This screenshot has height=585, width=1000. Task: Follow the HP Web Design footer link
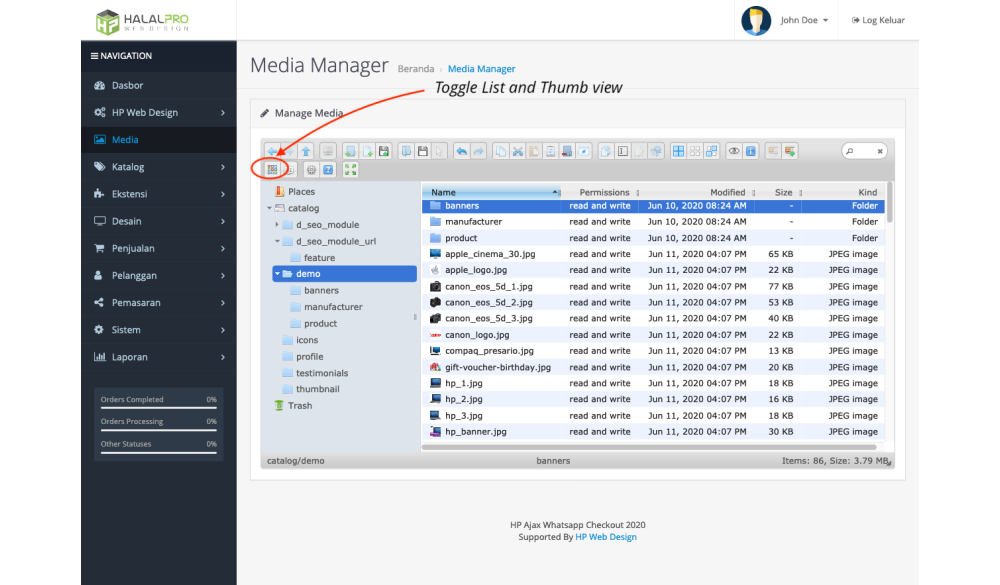(605, 537)
